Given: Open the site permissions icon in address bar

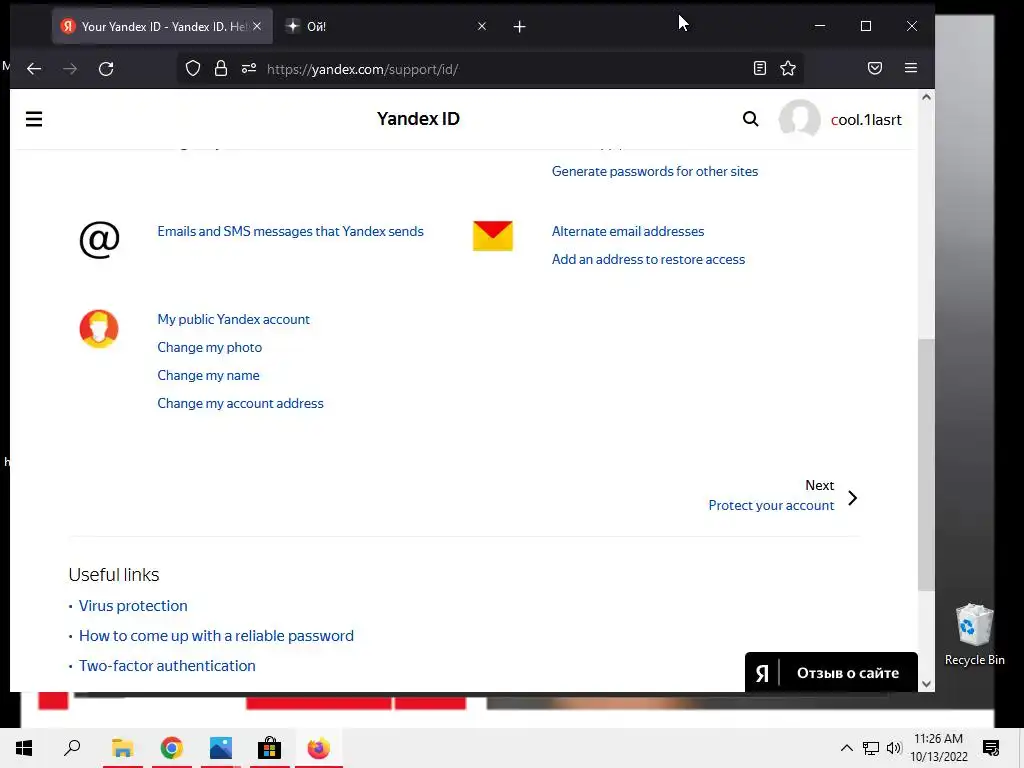Looking at the screenshot, I should coord(249,68).
